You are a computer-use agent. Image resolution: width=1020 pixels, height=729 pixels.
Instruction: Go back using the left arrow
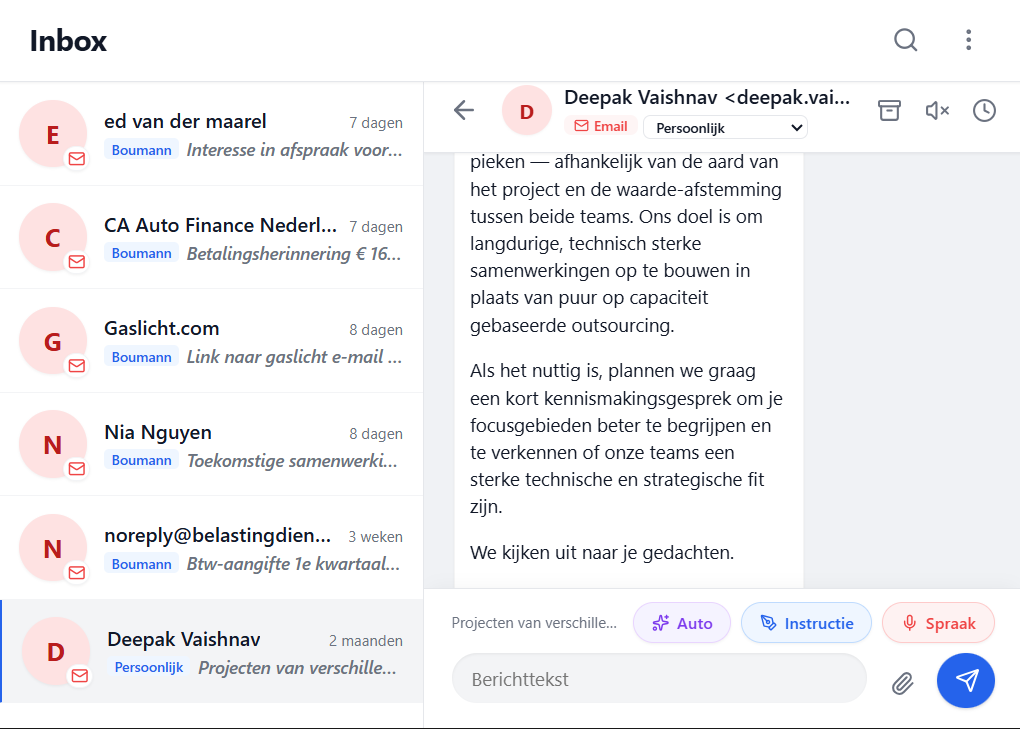click(463, 110)
